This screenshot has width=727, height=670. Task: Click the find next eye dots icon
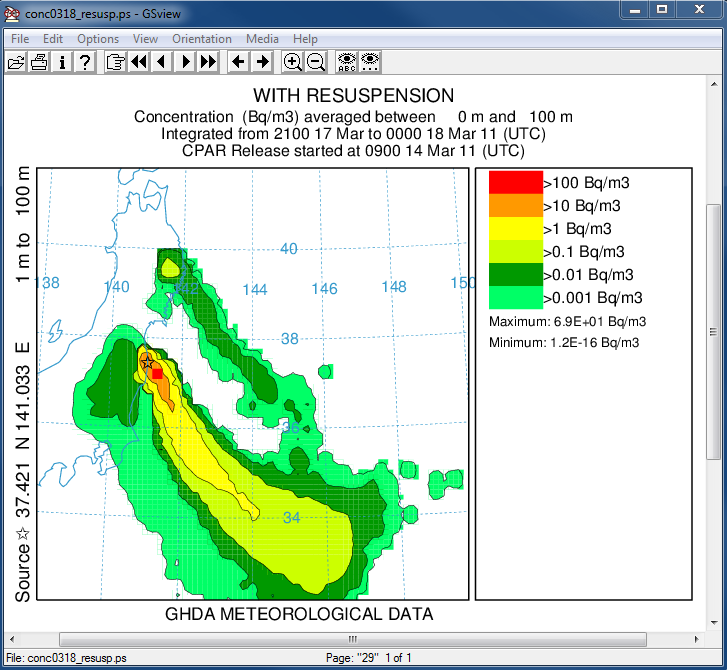coord(370,62)
